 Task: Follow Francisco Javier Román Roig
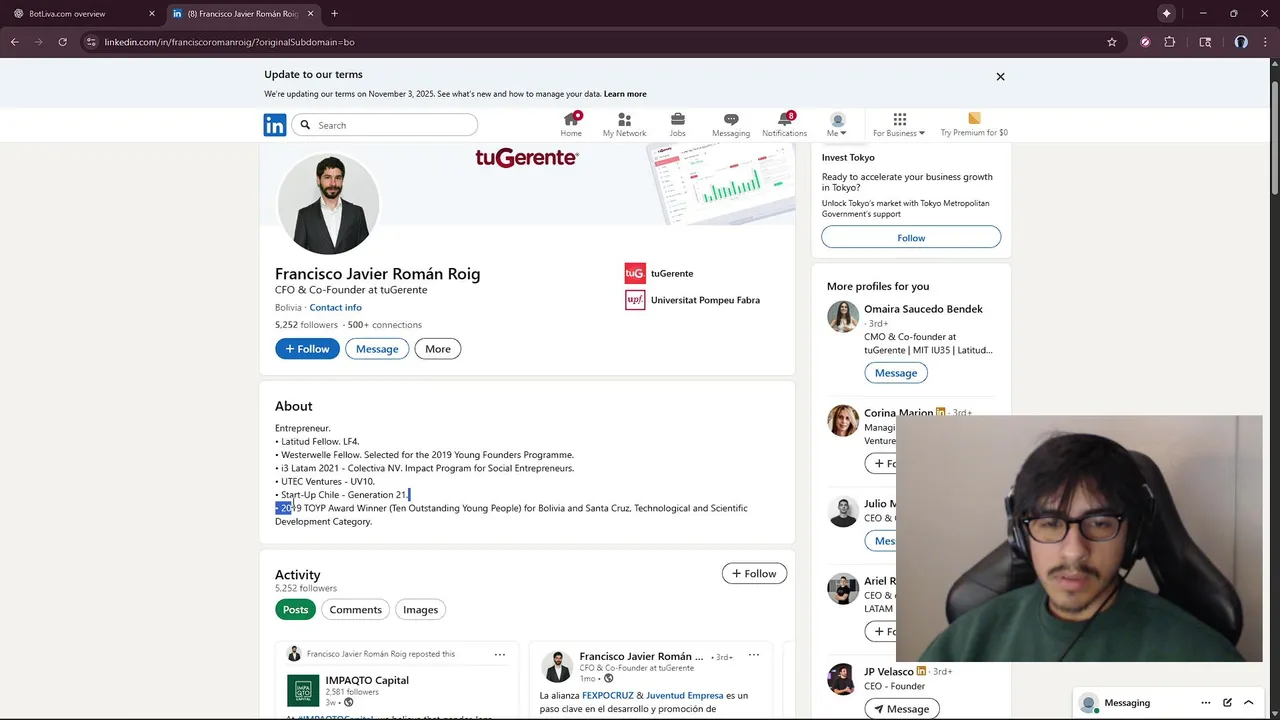[x=307, y=349]
